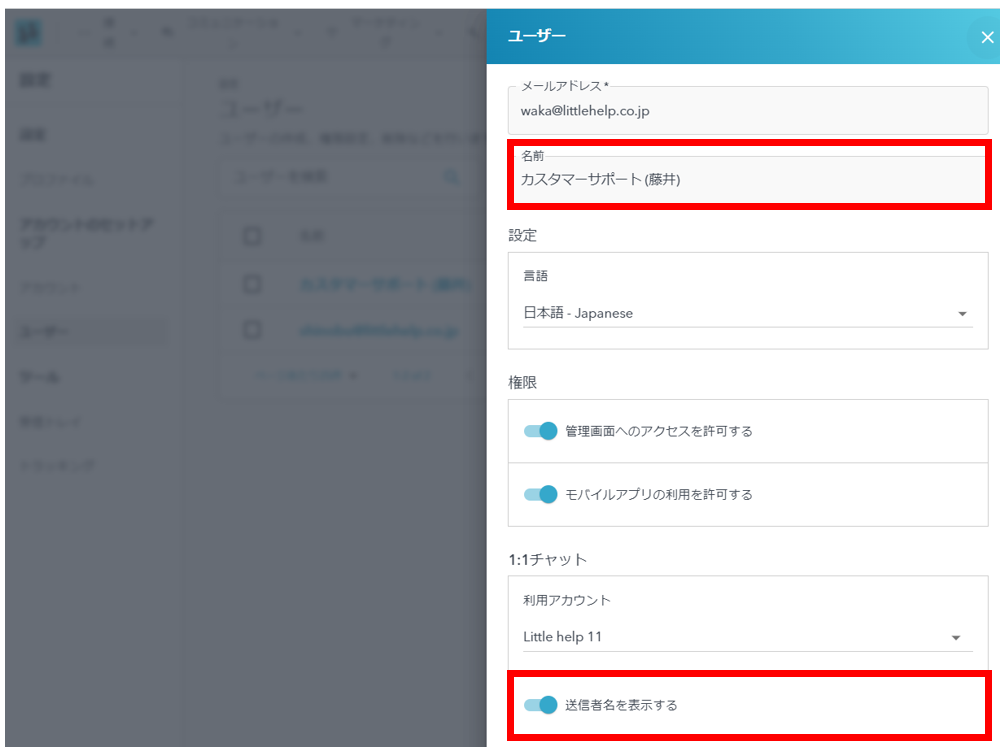Select プロファイル in the settings sidebar

pyautogui.click(x=57, y=180)
